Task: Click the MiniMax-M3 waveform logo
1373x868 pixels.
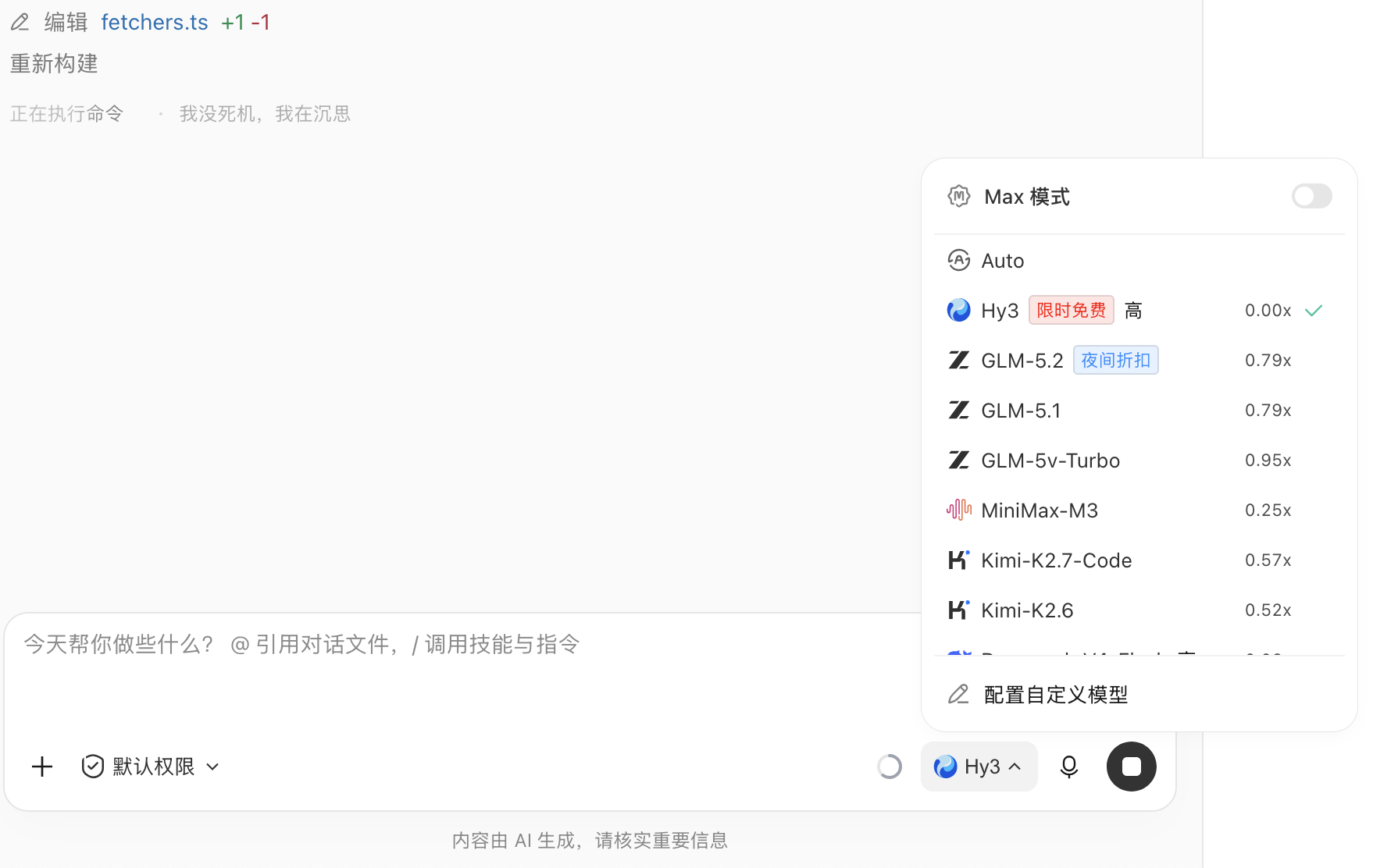Action: click(x=959, y=510)
